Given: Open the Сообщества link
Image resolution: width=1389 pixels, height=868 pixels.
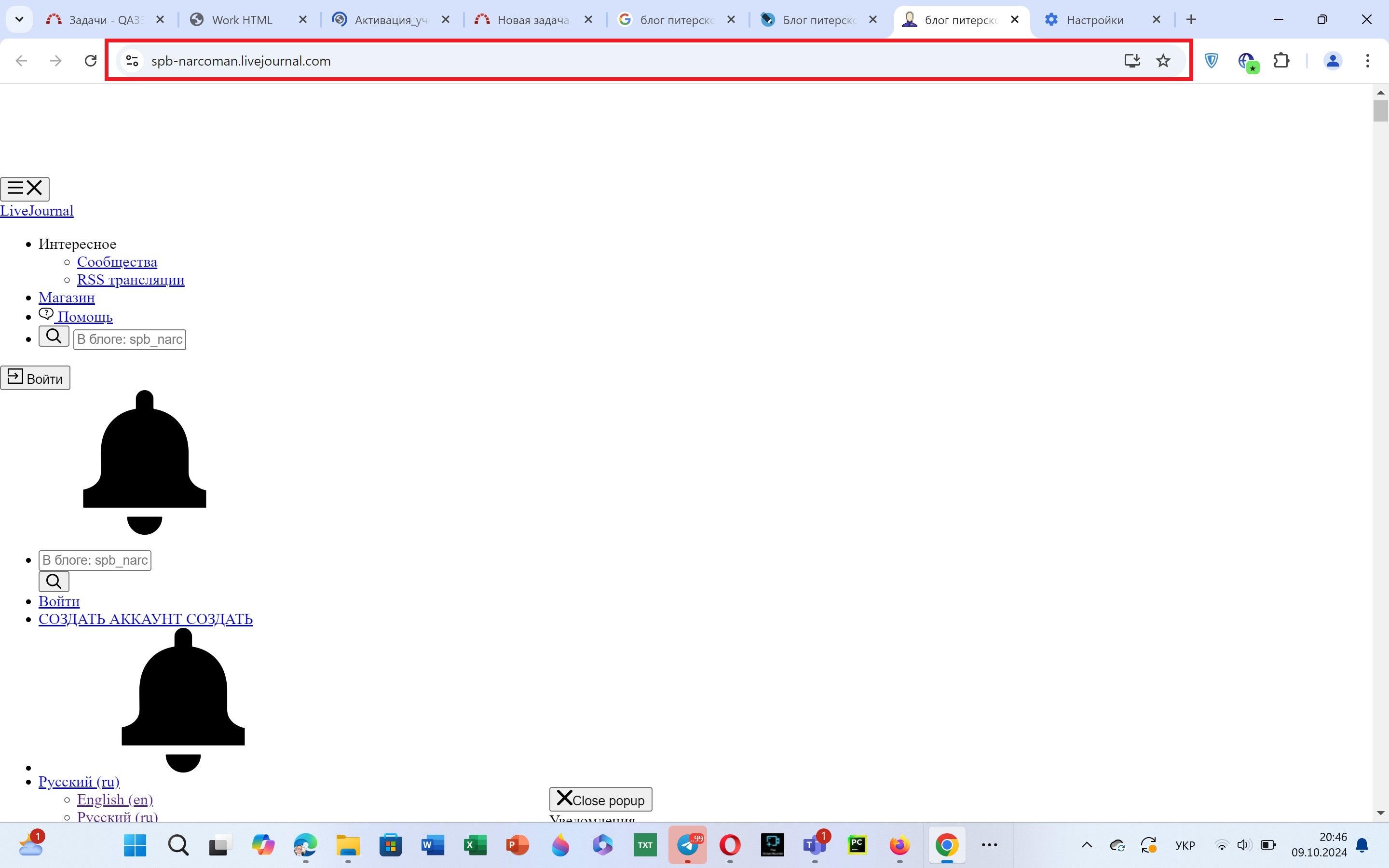Looking at the screenshot, I should coord(117,262).
